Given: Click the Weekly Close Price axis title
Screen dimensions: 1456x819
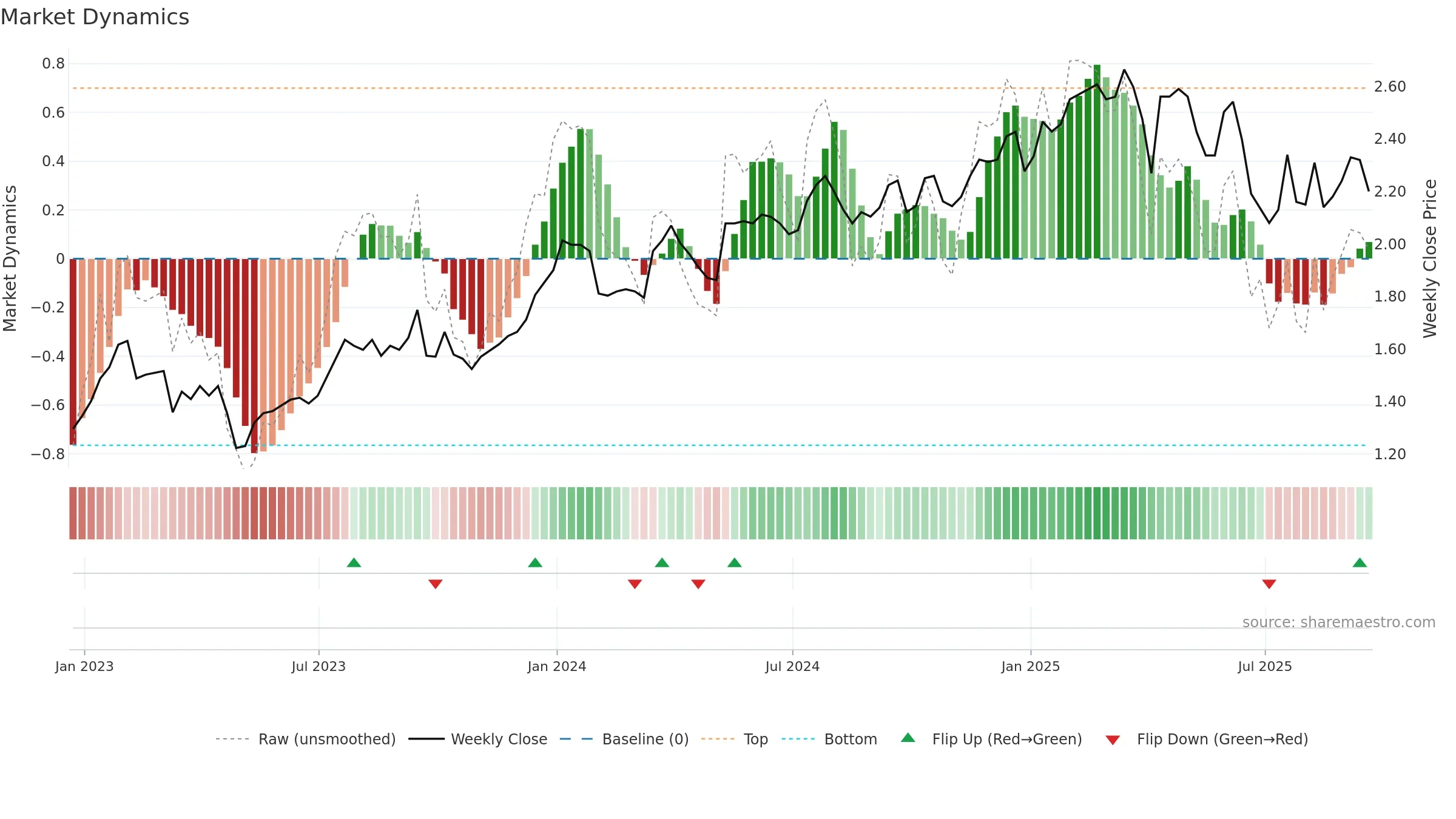Looking at the screenshot, I should 1430,258.
